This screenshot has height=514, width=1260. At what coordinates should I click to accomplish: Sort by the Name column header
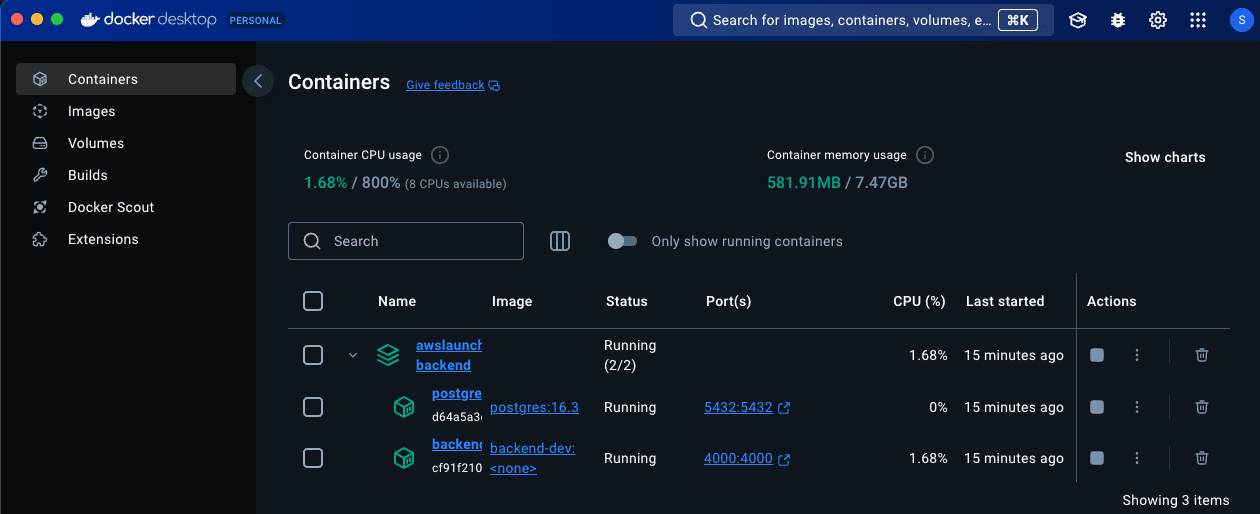(x=397, y=301)
